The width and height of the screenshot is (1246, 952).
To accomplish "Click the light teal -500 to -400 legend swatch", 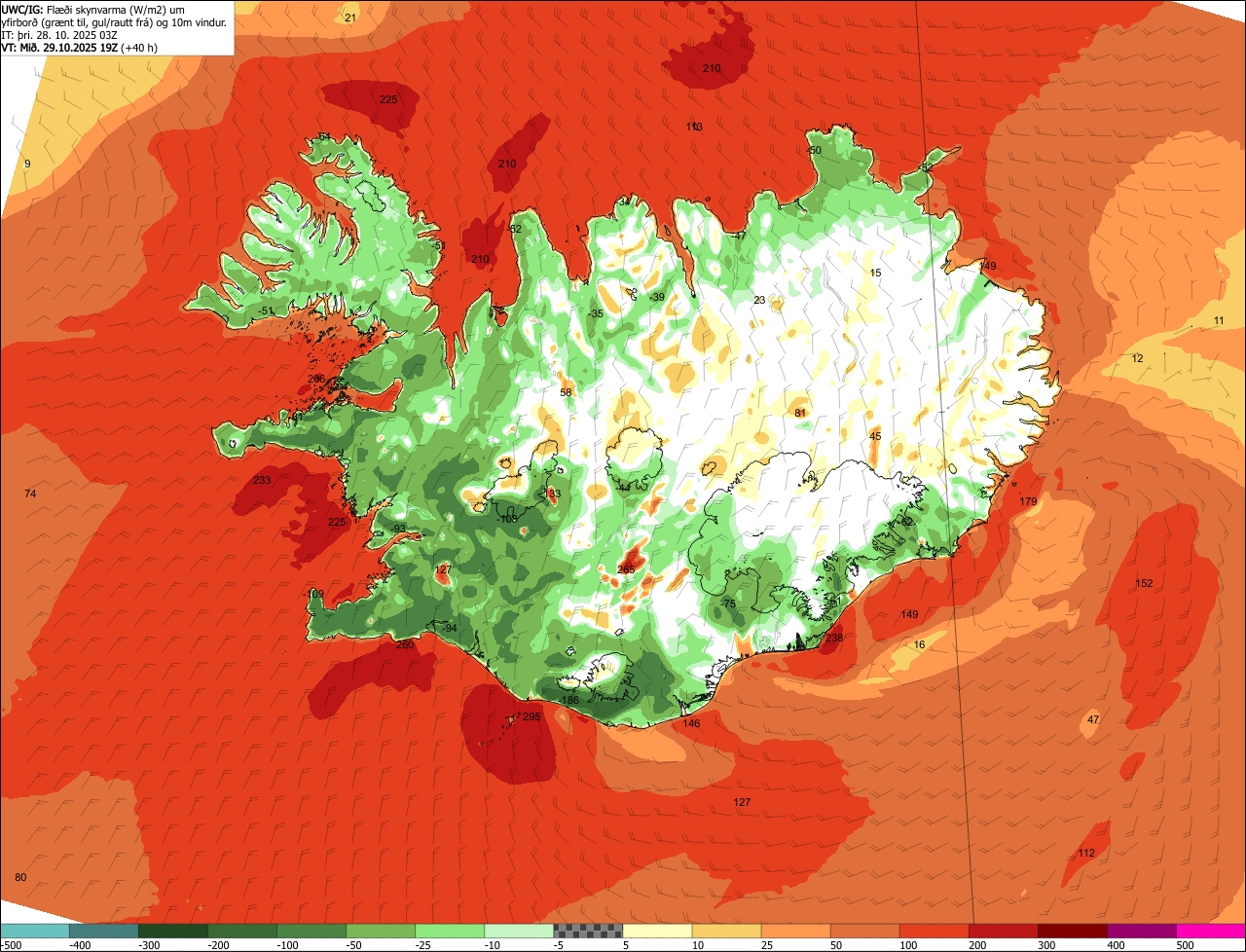I will [34, 931].
